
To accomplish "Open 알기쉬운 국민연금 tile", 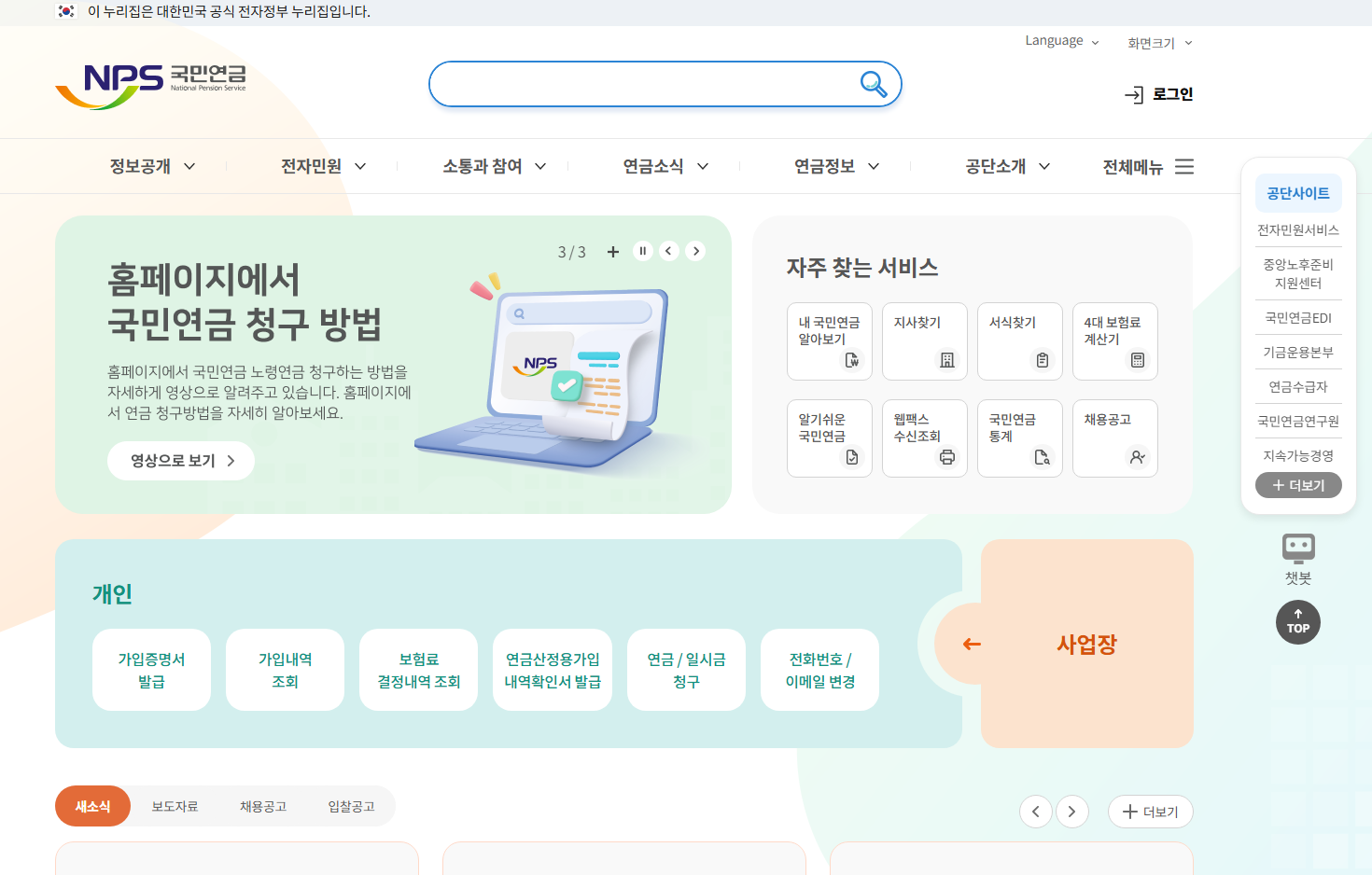I will (x=830, y=438).
